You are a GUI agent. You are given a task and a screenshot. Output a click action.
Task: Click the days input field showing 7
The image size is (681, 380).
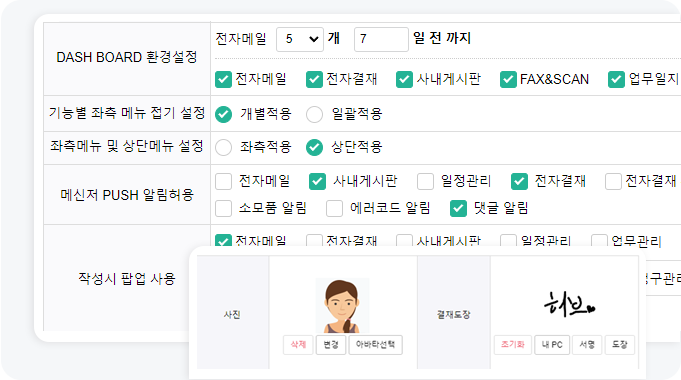(x=381, y=40)
